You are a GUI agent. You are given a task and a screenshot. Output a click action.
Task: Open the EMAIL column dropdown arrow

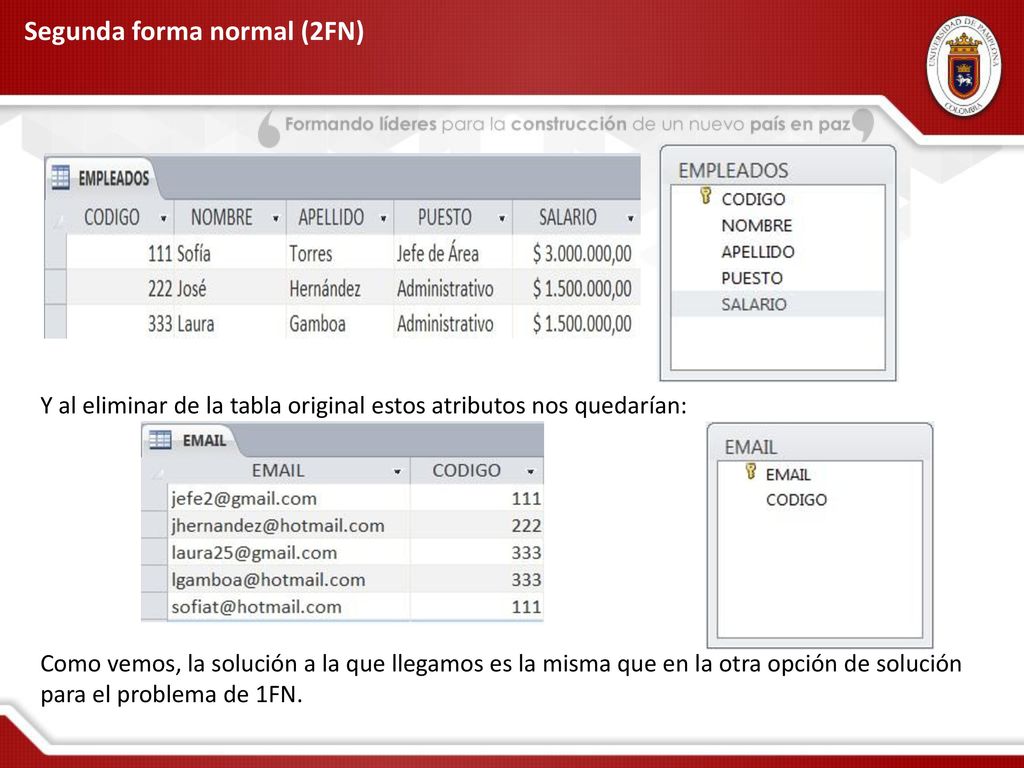point(397,472)
